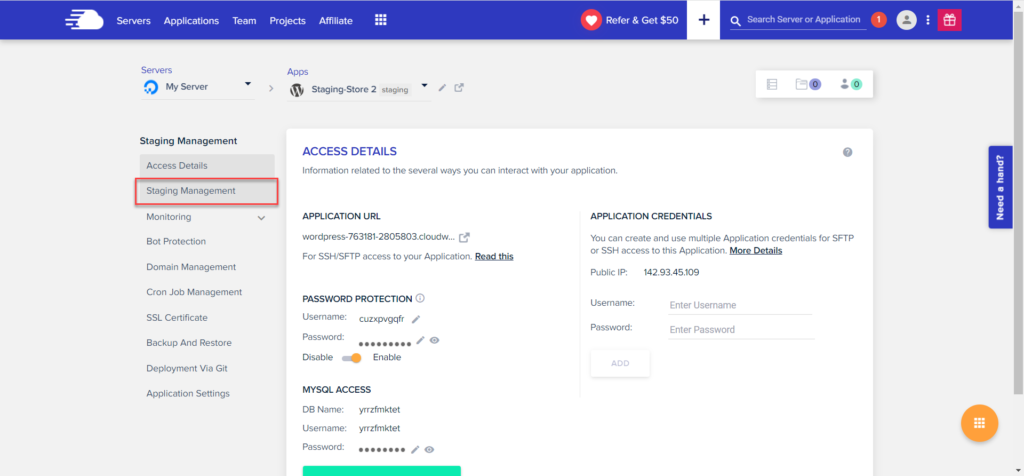Click the heart Refer icon
Screen dimensions: 1024x476
point(591,20)
